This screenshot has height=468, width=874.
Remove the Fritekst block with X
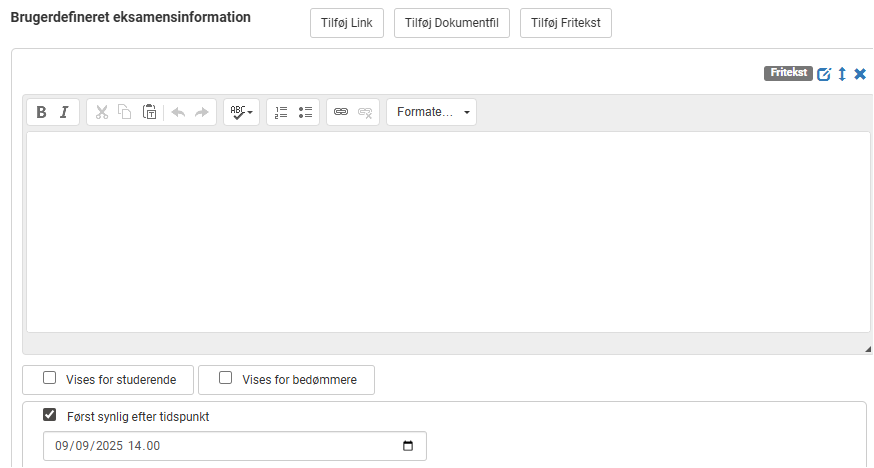coord(860,74)
